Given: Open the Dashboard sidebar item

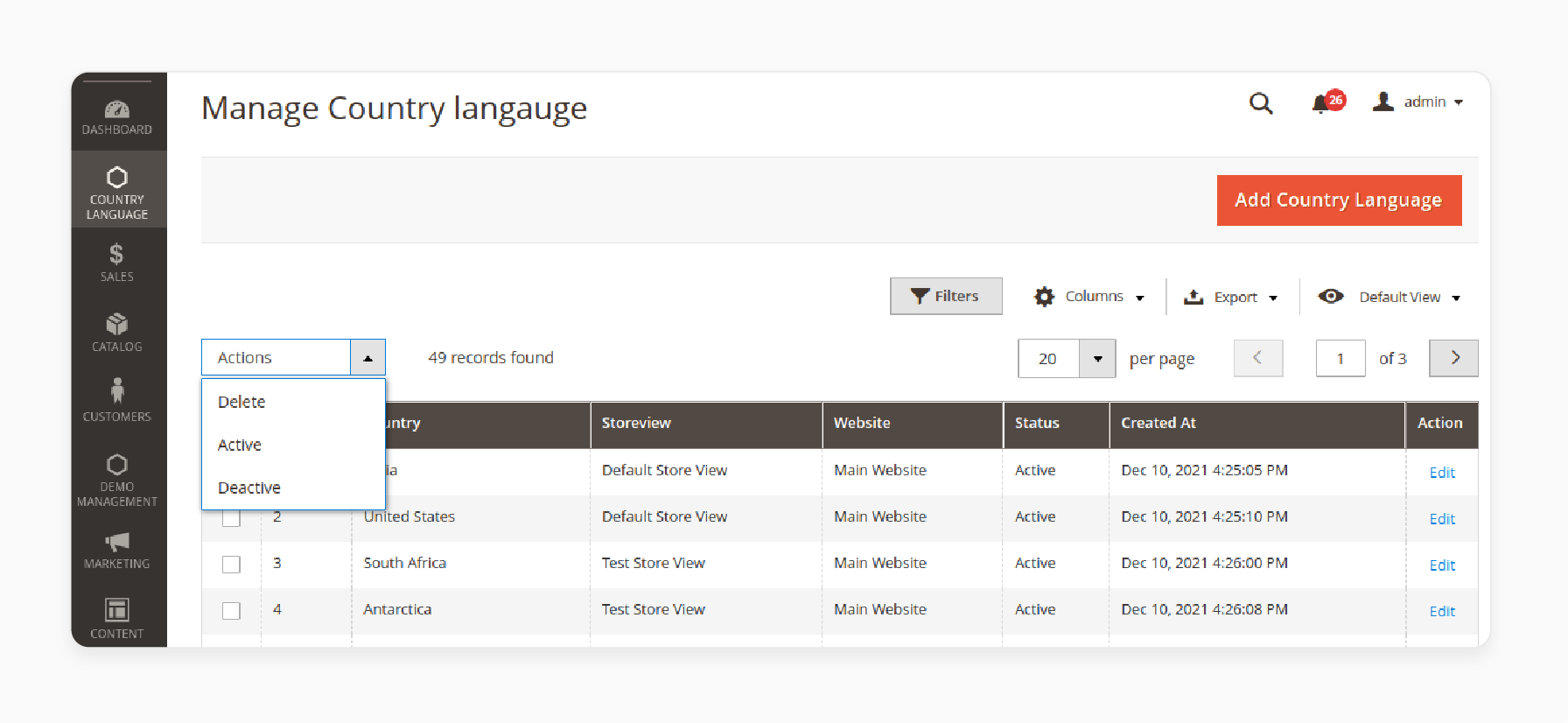Looking at the screenshot, I should [117, 118].
